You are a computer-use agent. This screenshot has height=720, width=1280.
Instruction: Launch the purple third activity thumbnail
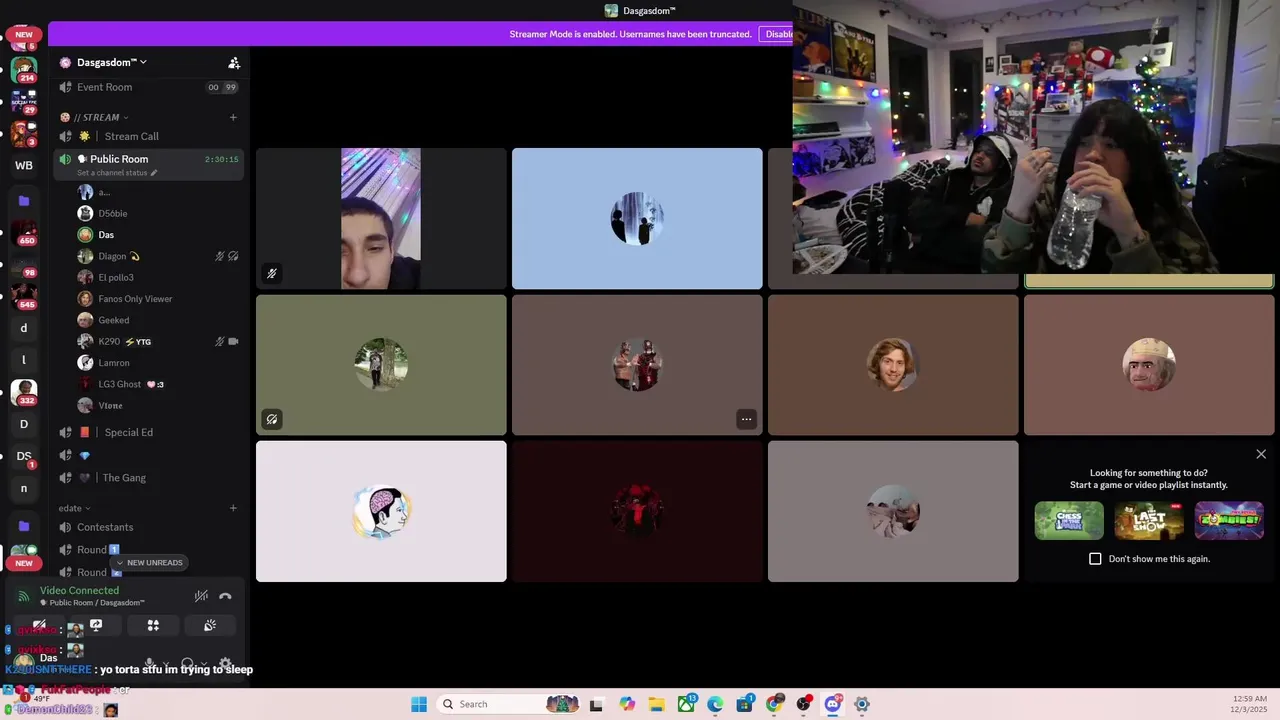[x=1229, y=520]
